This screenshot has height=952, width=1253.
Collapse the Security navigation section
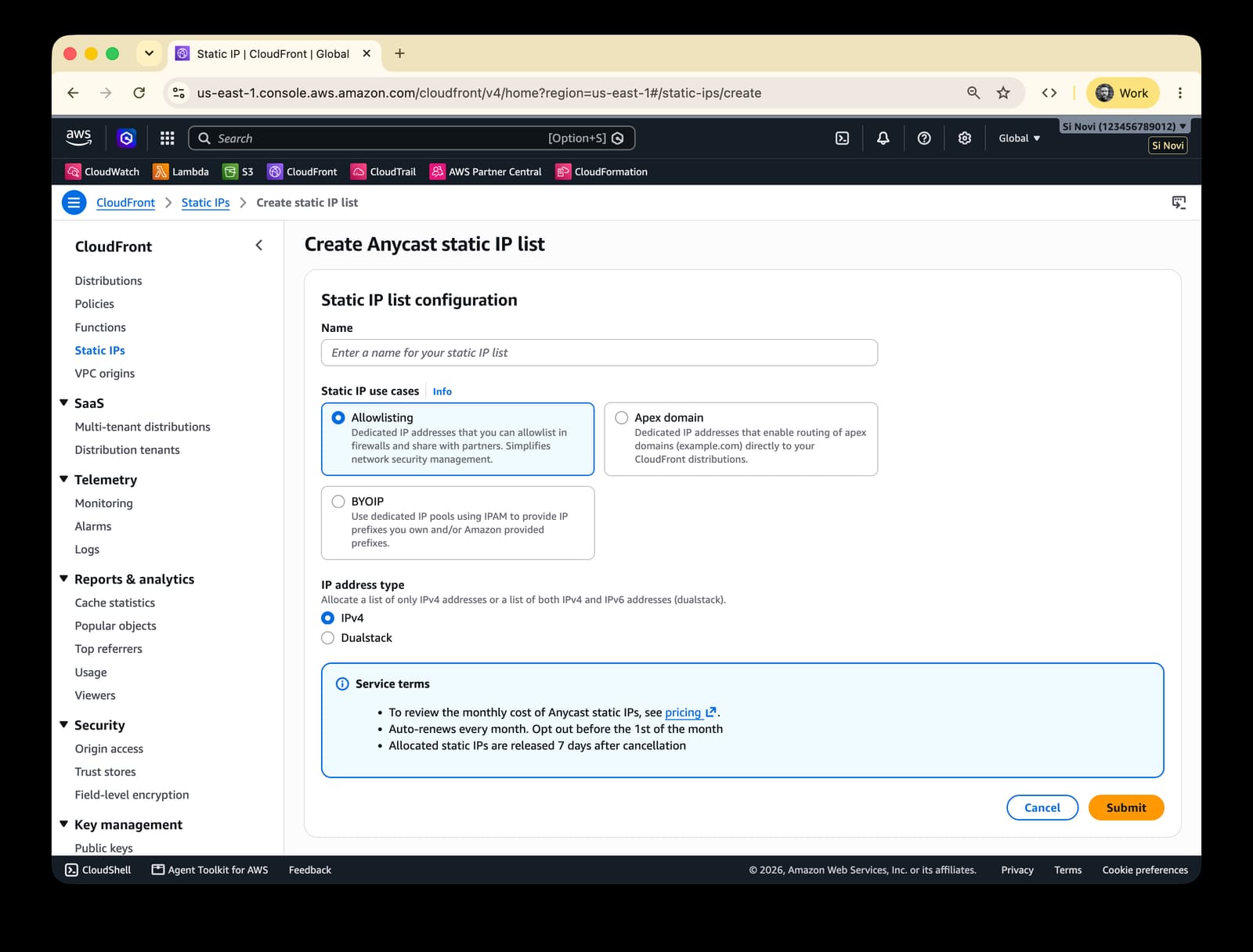tap(64, 725)
